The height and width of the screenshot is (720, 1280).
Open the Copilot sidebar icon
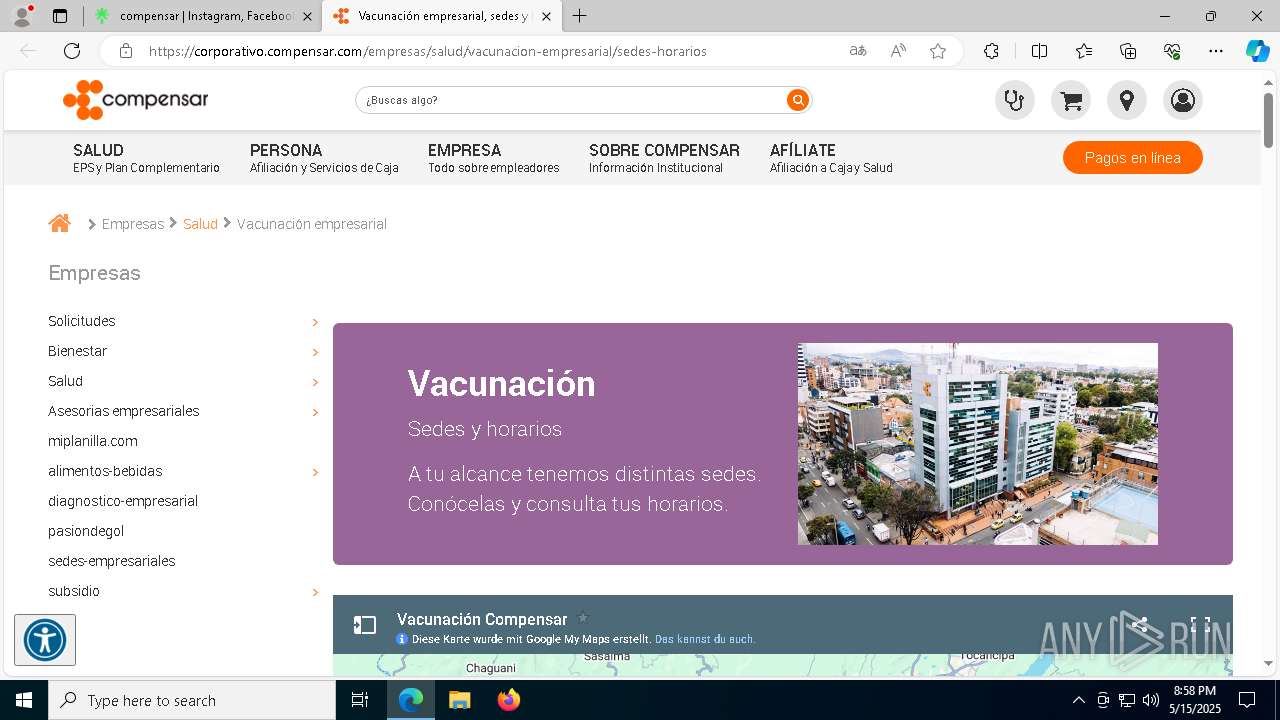click(1257, 51)
